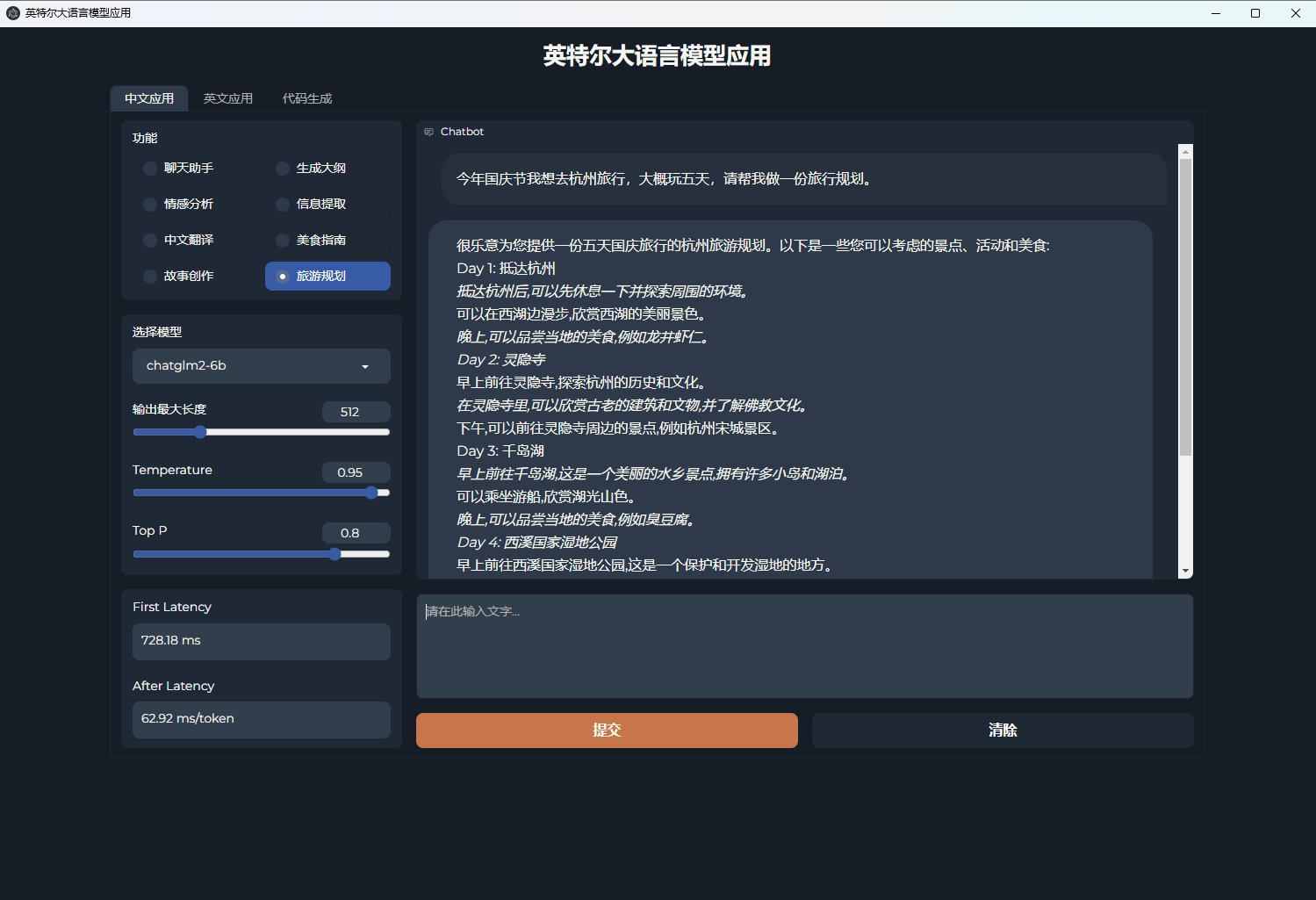
Task: Minimize the application window
Action: coord(1216,13)
